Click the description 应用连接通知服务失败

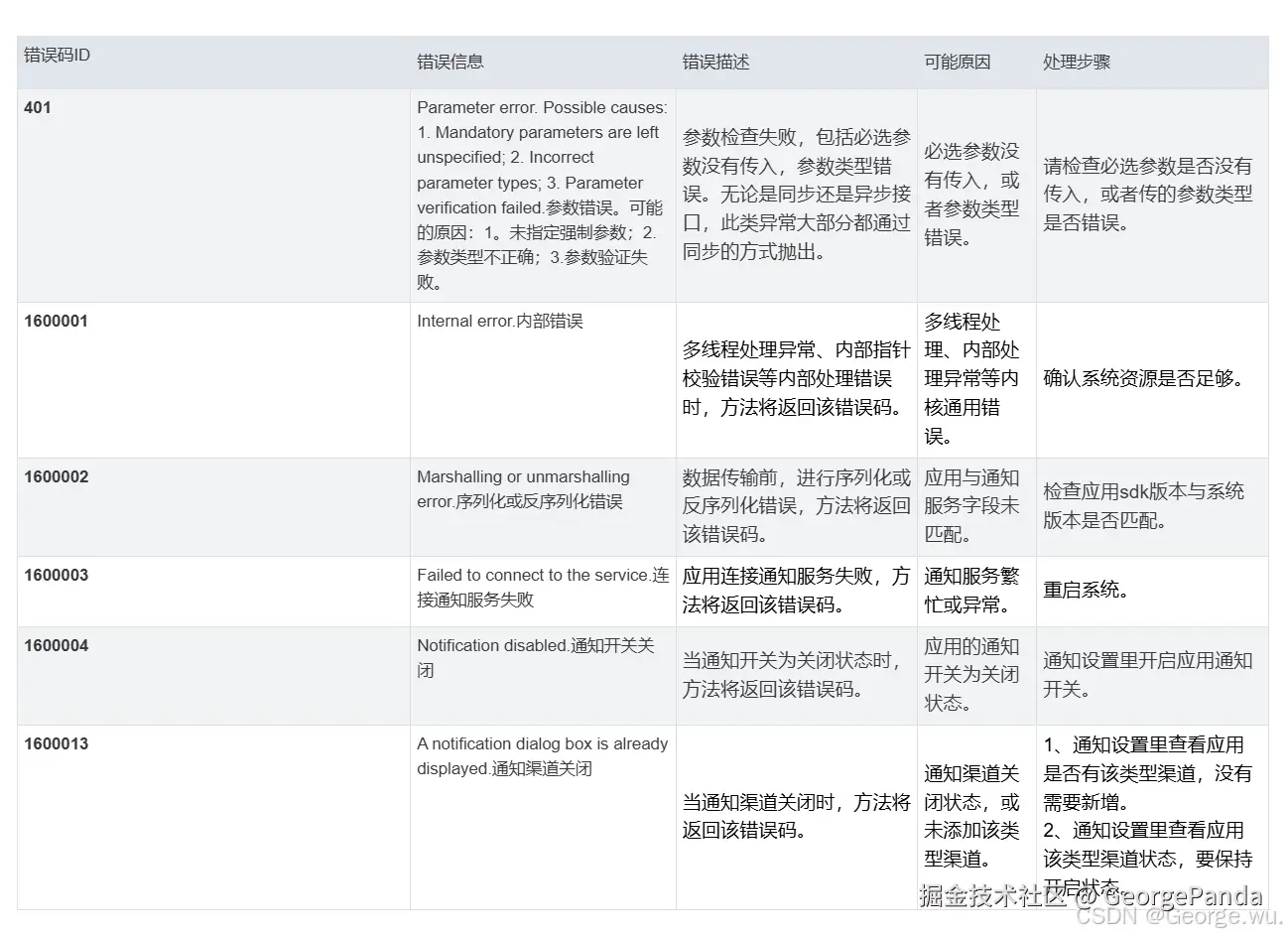click(x=797, y=592)
